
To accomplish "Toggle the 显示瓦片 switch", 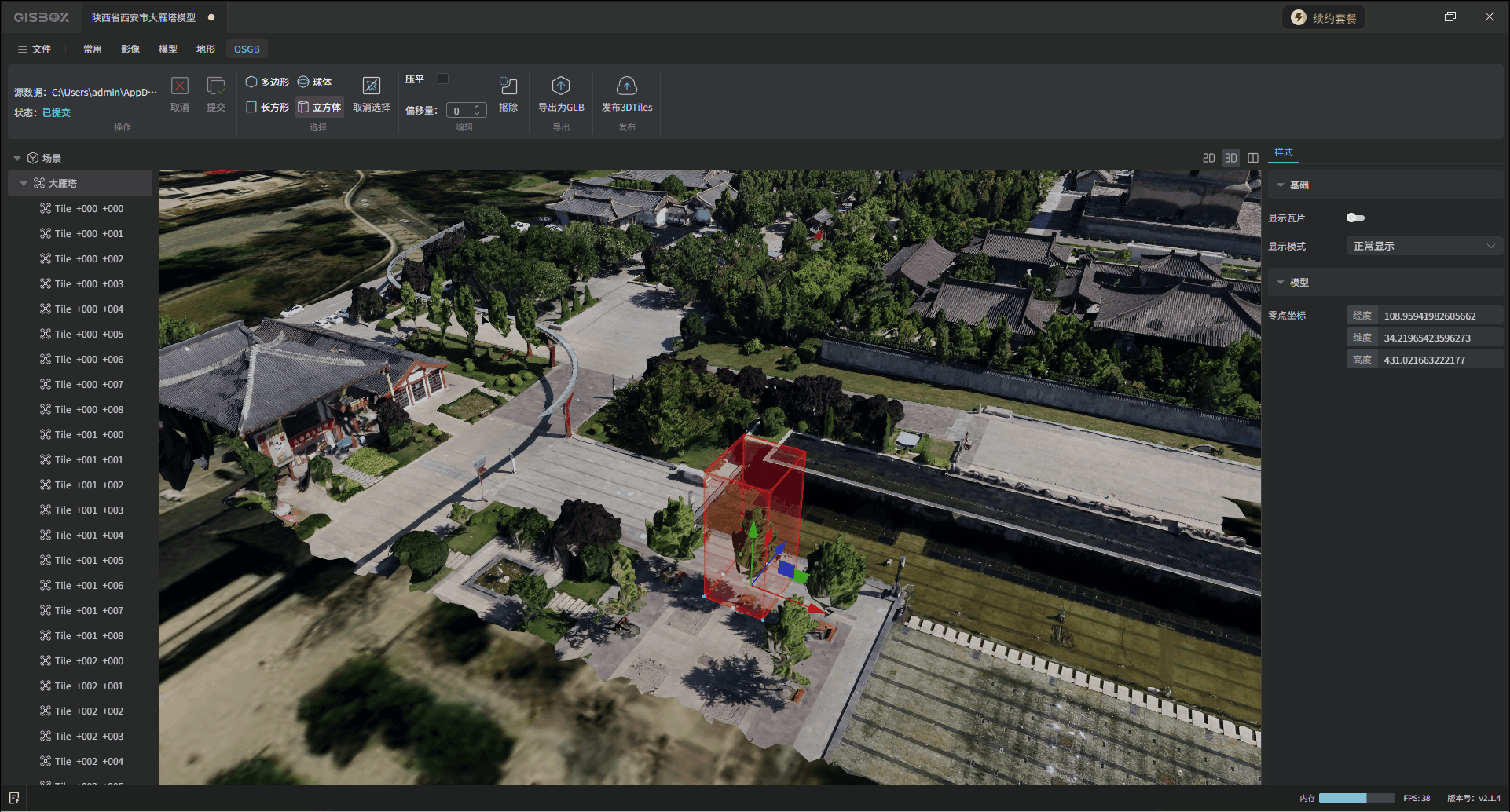I will coord(1355,218).
